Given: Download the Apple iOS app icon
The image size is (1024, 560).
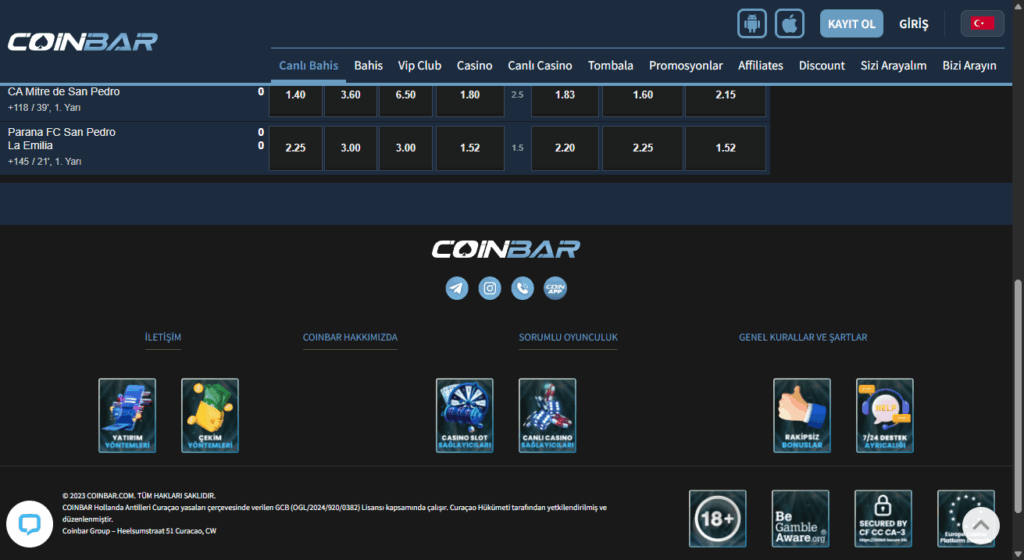Looking at the screenshot, I should point(789,23).
